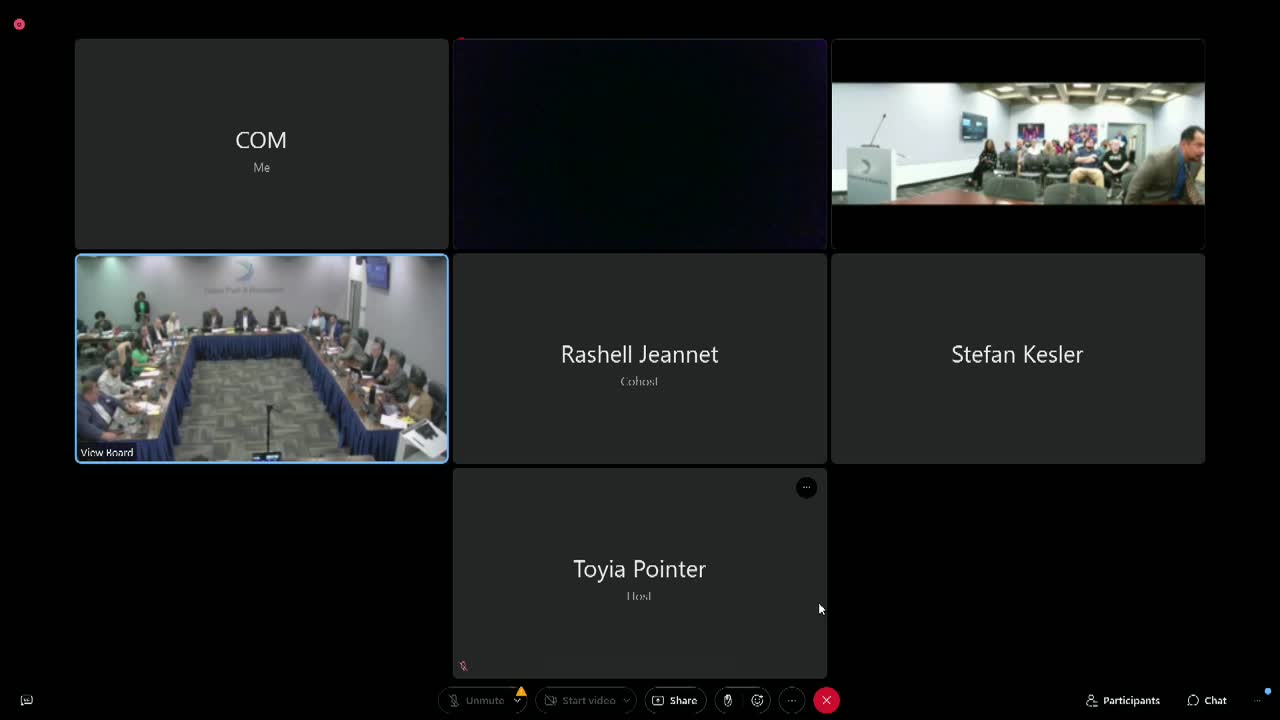Expand video options arrow beside Start video
Screen dimensions: 1280x720
(627, 700)
